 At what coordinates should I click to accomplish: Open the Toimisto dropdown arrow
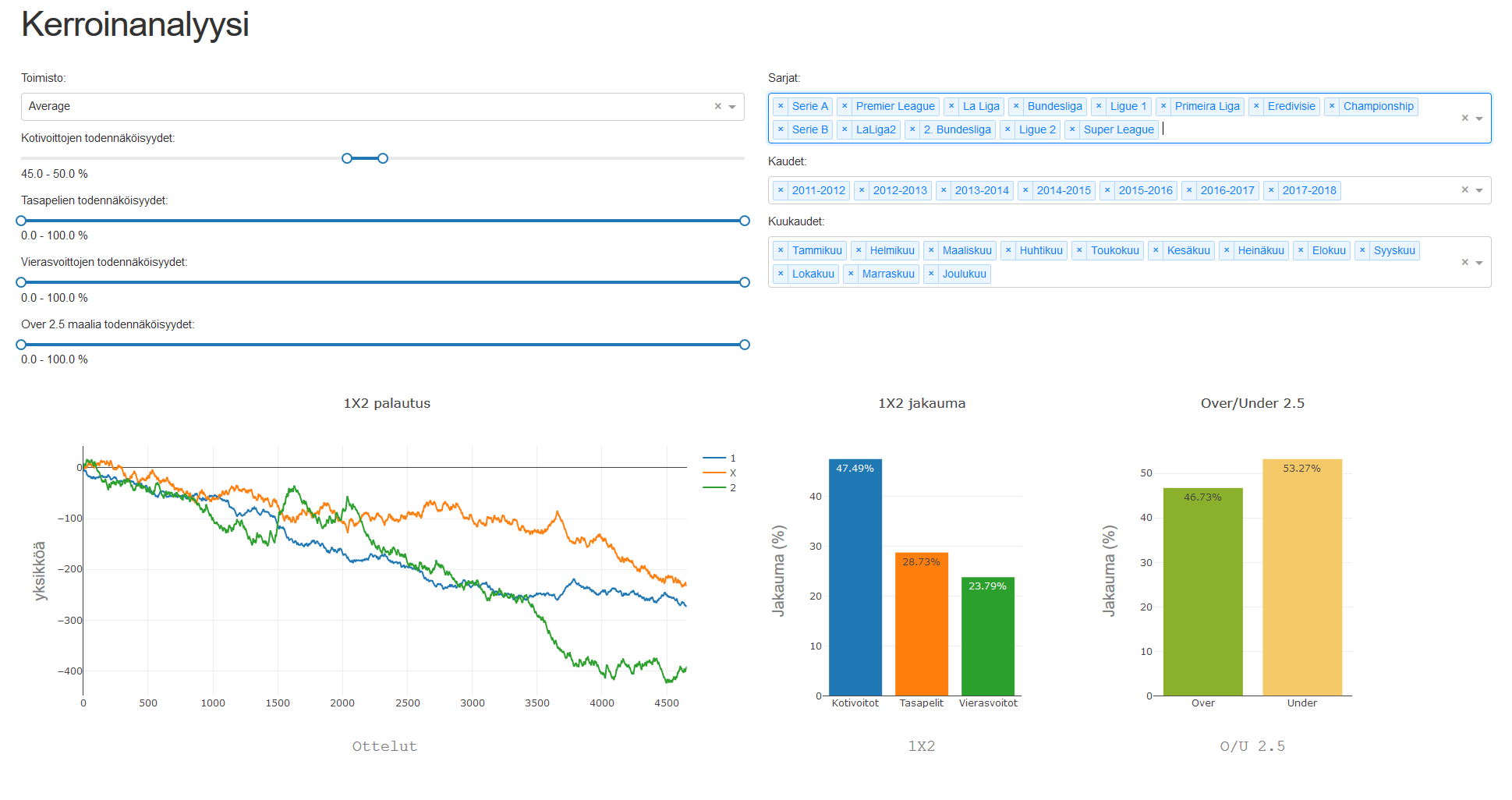pos(732,107)
